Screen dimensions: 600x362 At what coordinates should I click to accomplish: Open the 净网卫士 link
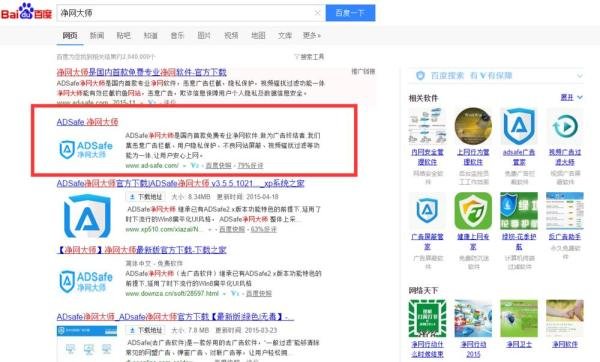click(519, 344)
